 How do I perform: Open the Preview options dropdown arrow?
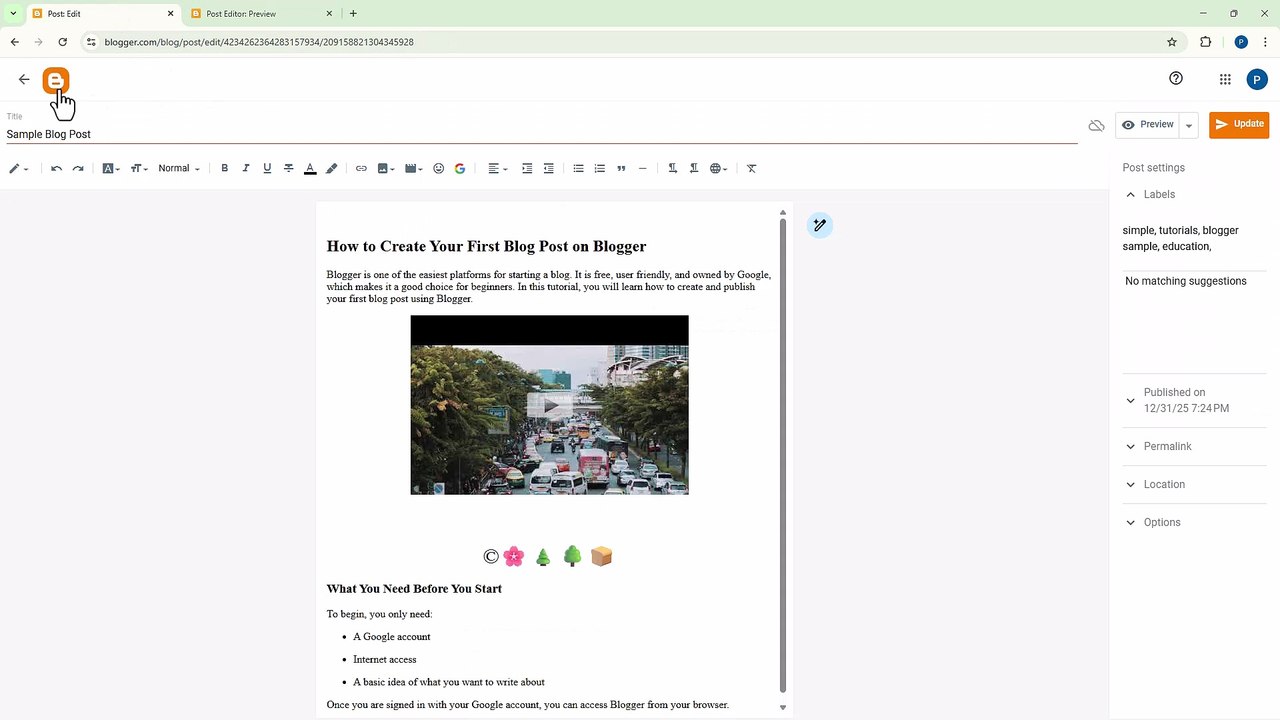[x=1189, y=125]
